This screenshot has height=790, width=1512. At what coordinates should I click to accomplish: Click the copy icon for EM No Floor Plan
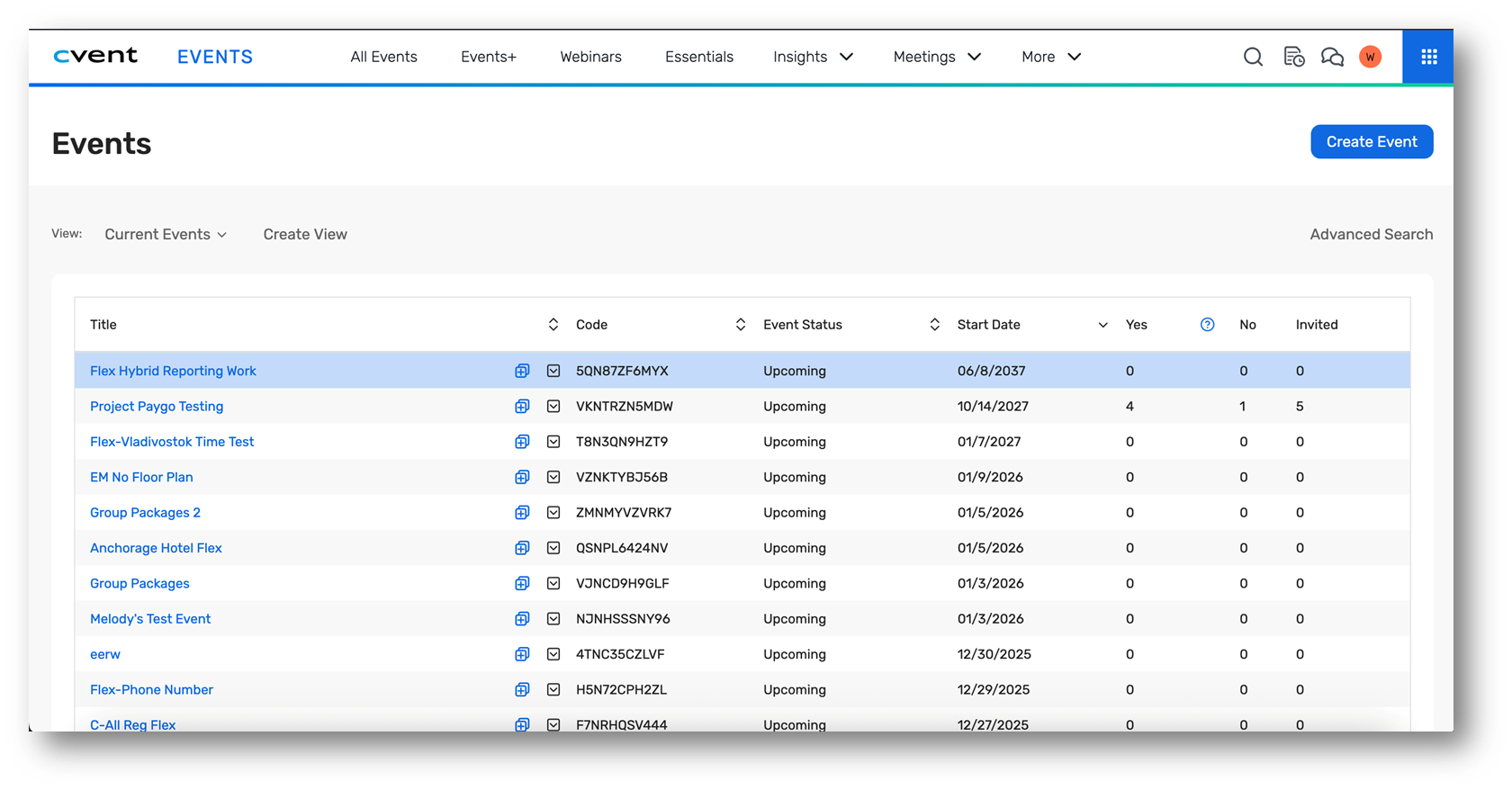click(522, 478)
